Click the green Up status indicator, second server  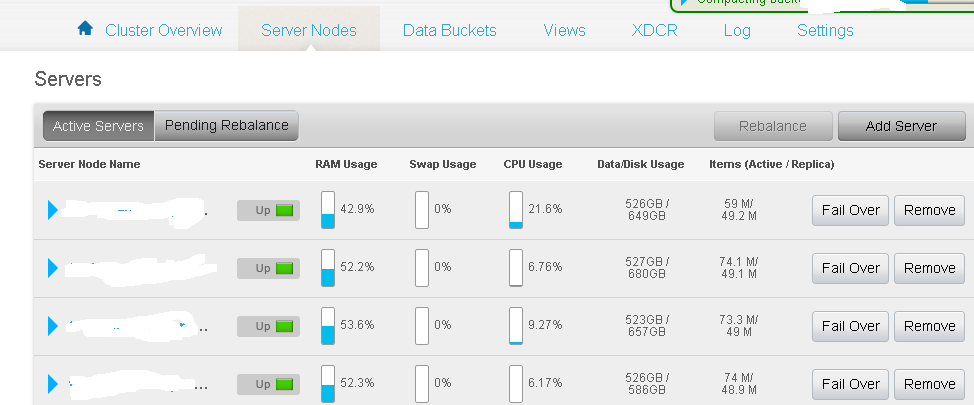click(x=286, y=268)
